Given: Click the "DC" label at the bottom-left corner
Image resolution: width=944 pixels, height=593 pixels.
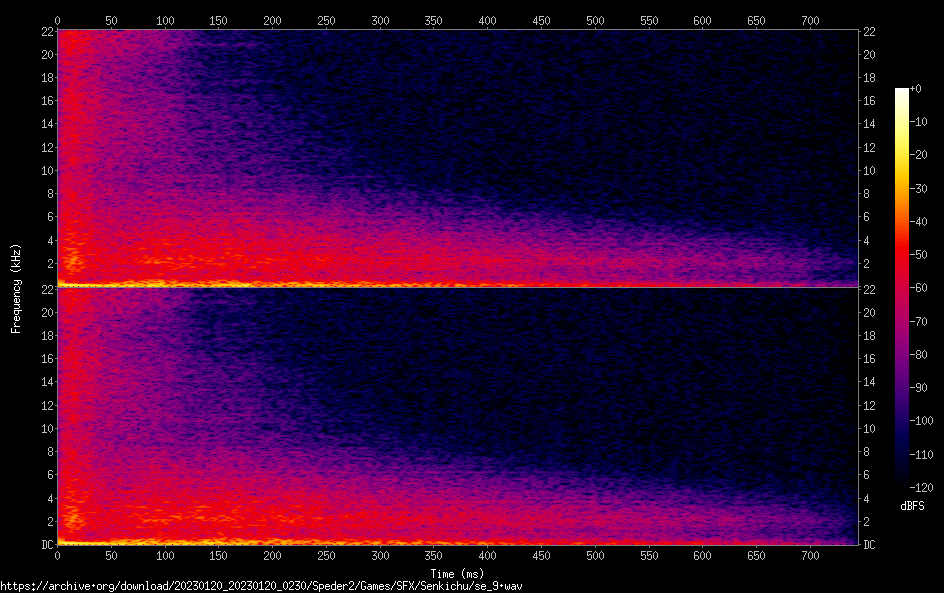Looking at the screenshot, I should [x=46, y=545].
